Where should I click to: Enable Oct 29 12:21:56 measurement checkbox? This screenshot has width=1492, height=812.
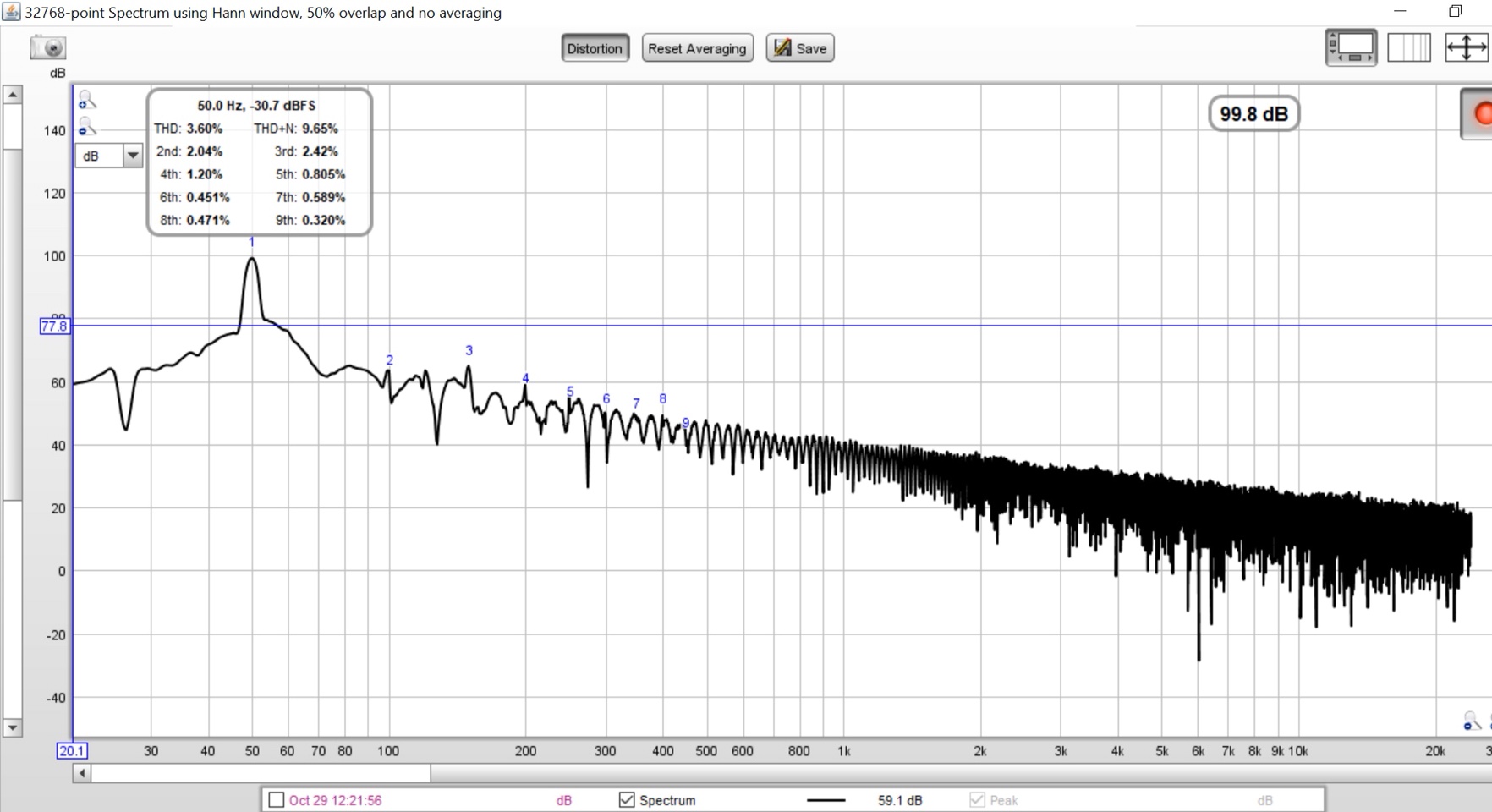(x=276, y=799)
